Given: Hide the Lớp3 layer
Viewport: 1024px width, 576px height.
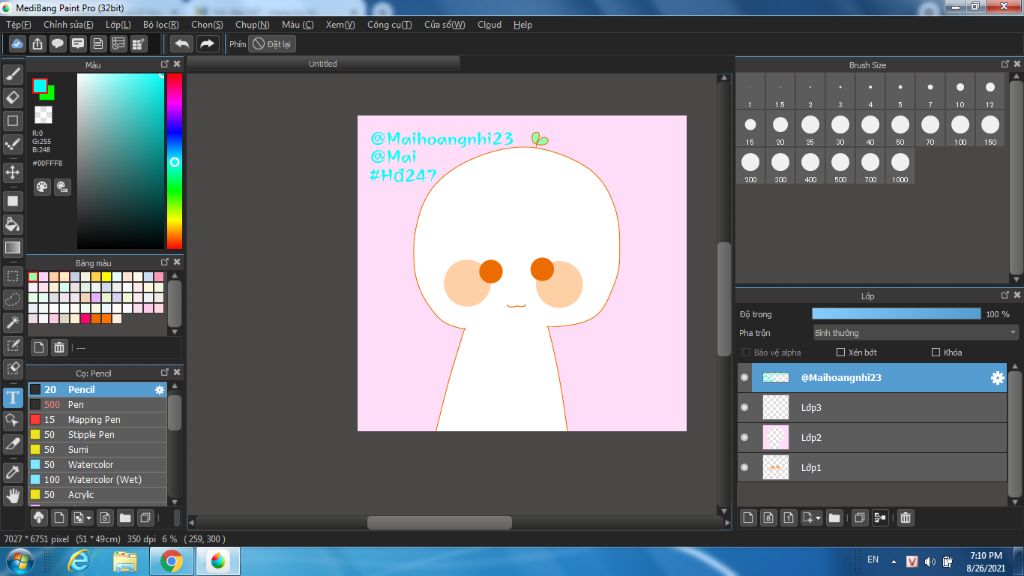Looking at the screenshot, I should [744, 408].
